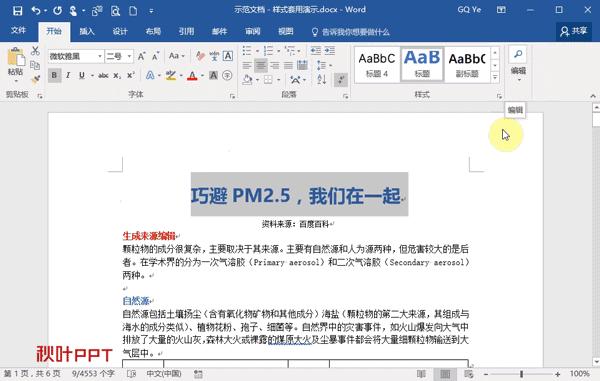Viewport: 600px width, 381px height.
Task: Click the Enclose Characters circle icon
Action: coord(227,75)
